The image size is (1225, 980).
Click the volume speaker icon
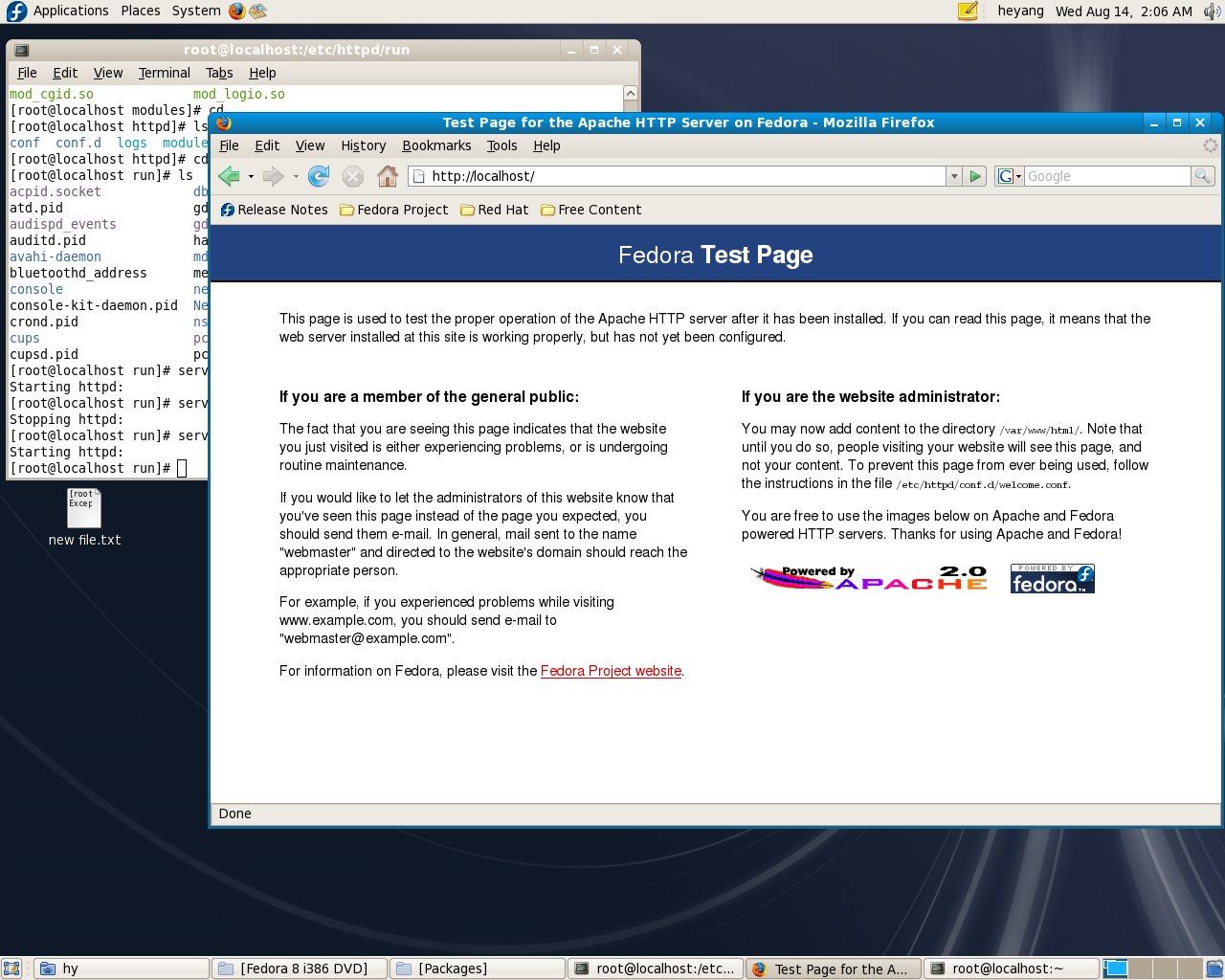pyautogui.click(x=1212, y=11)
